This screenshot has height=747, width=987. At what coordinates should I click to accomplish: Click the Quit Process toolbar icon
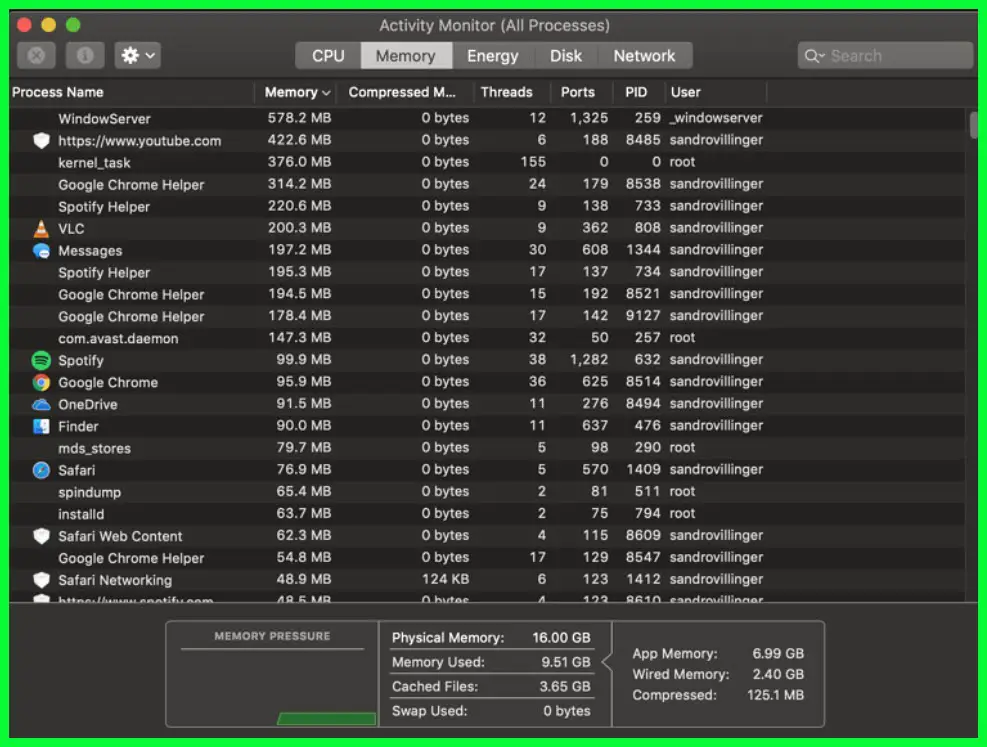36,55
